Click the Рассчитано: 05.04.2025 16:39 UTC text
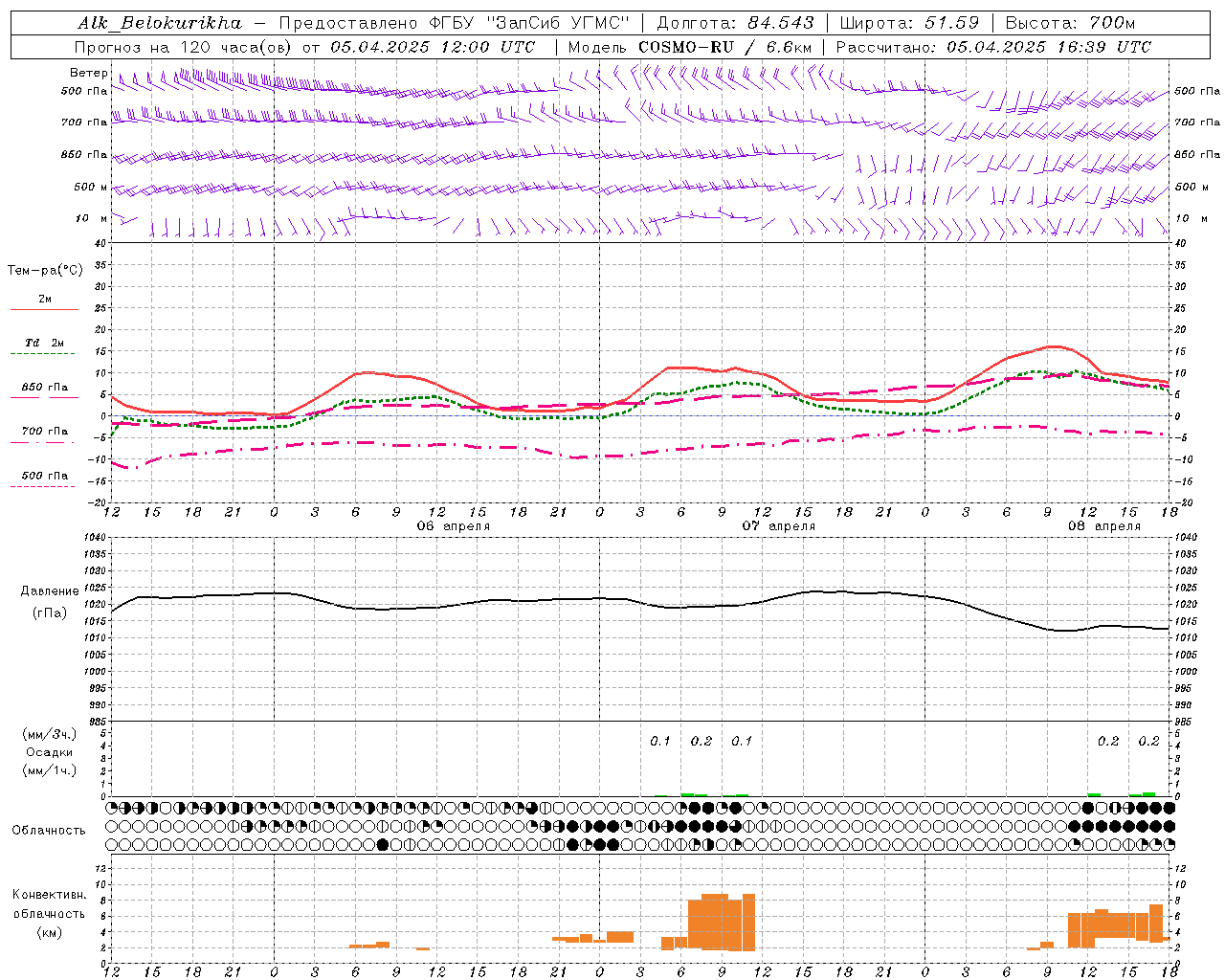This screenshot has height=980, width=1225. tap(993, 47)
